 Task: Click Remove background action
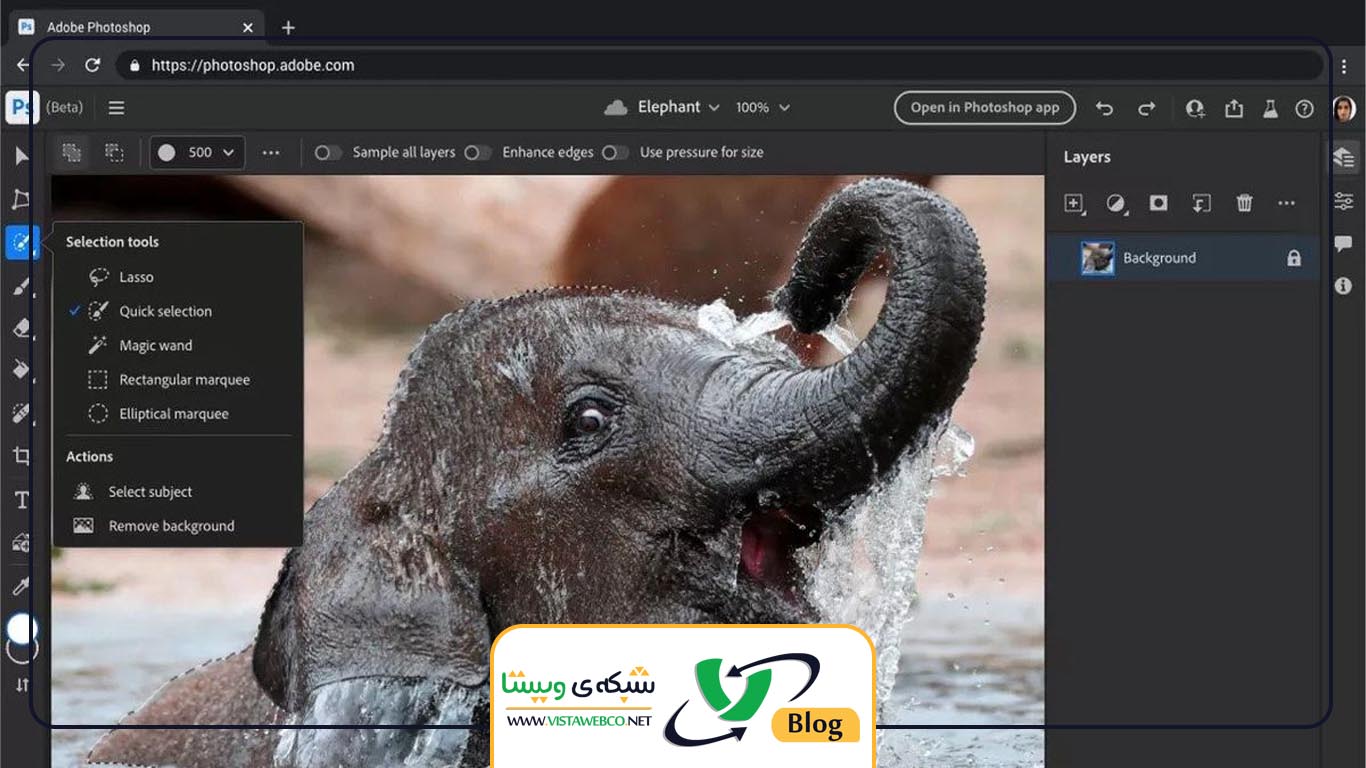click(171, 526)
